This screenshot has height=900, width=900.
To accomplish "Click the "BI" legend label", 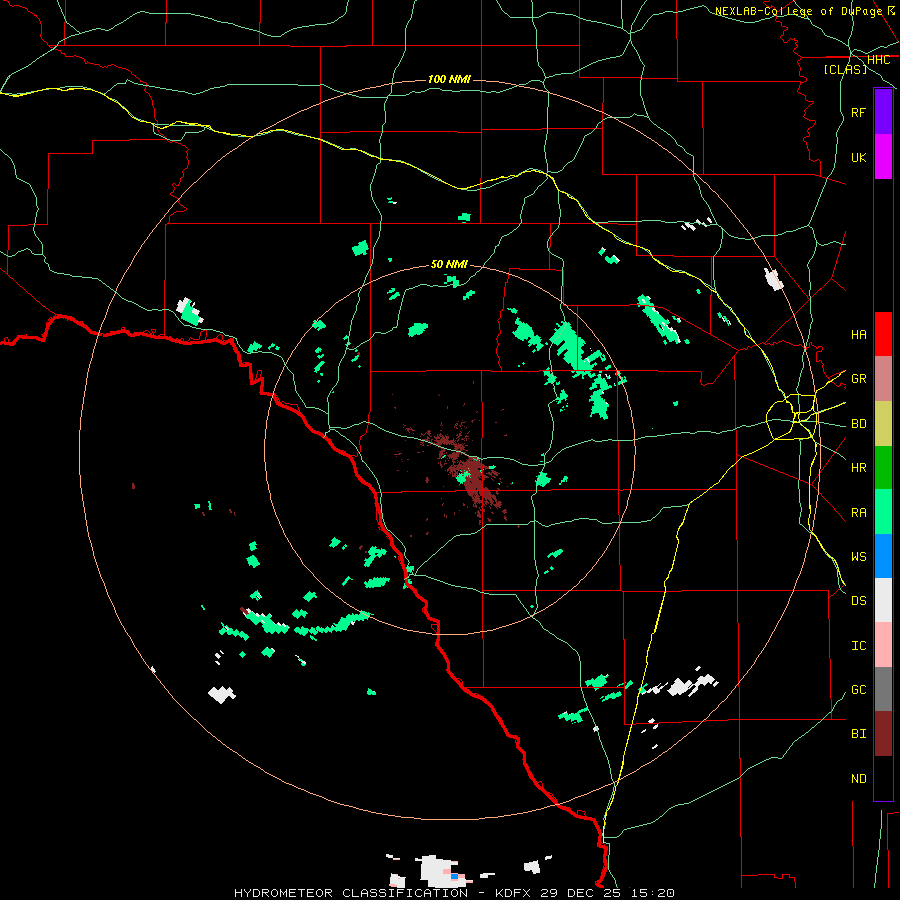I will click(x=859, y=734).
